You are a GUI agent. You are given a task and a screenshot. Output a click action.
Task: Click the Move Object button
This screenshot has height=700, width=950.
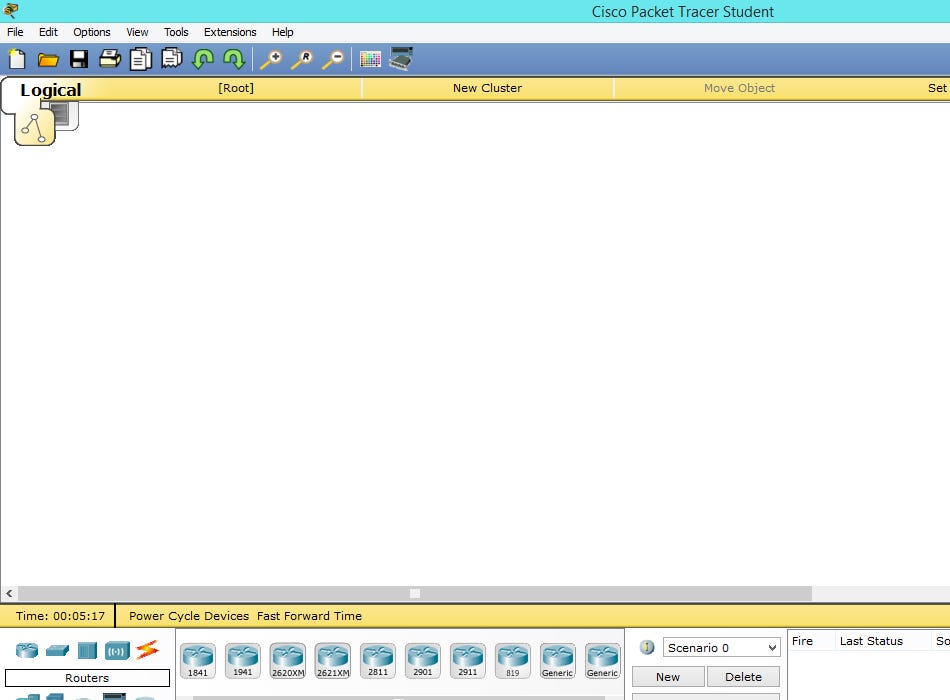point(739,88)
